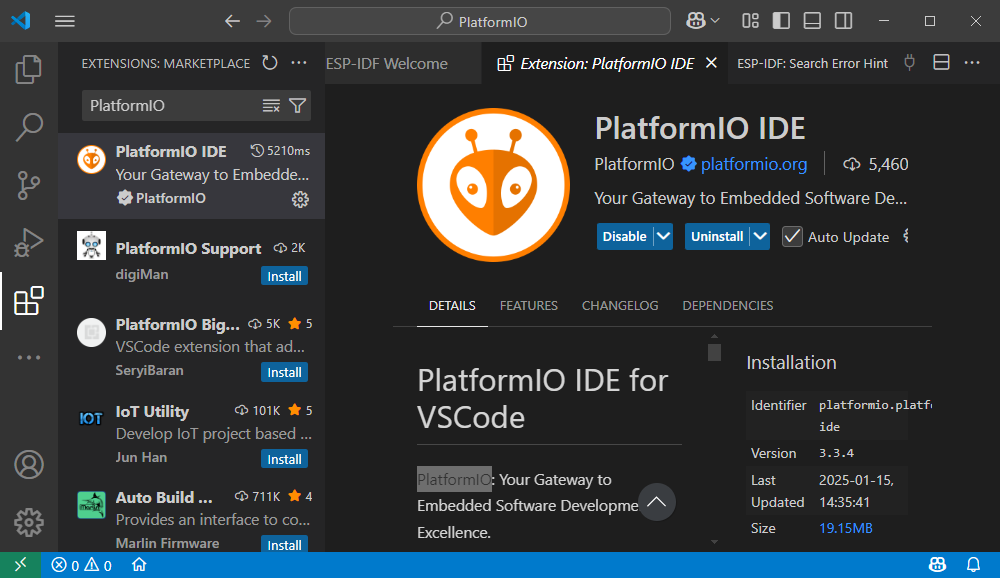The height and width of the screenshot is (578, 1000).
Task: Open the DEPENDENCIES tab
Action: (728, 306)
